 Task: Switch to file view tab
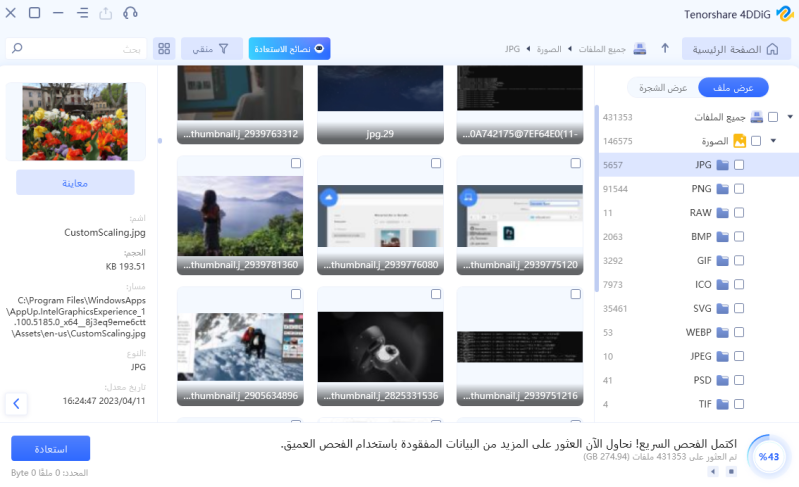point(733,88)
